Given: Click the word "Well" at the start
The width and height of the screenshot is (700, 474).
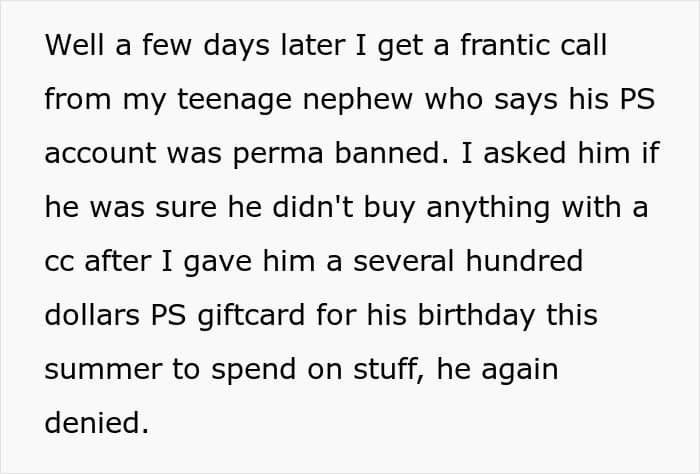Looking at the screenshot, I should pyautogui.click(x=71, y=47).
